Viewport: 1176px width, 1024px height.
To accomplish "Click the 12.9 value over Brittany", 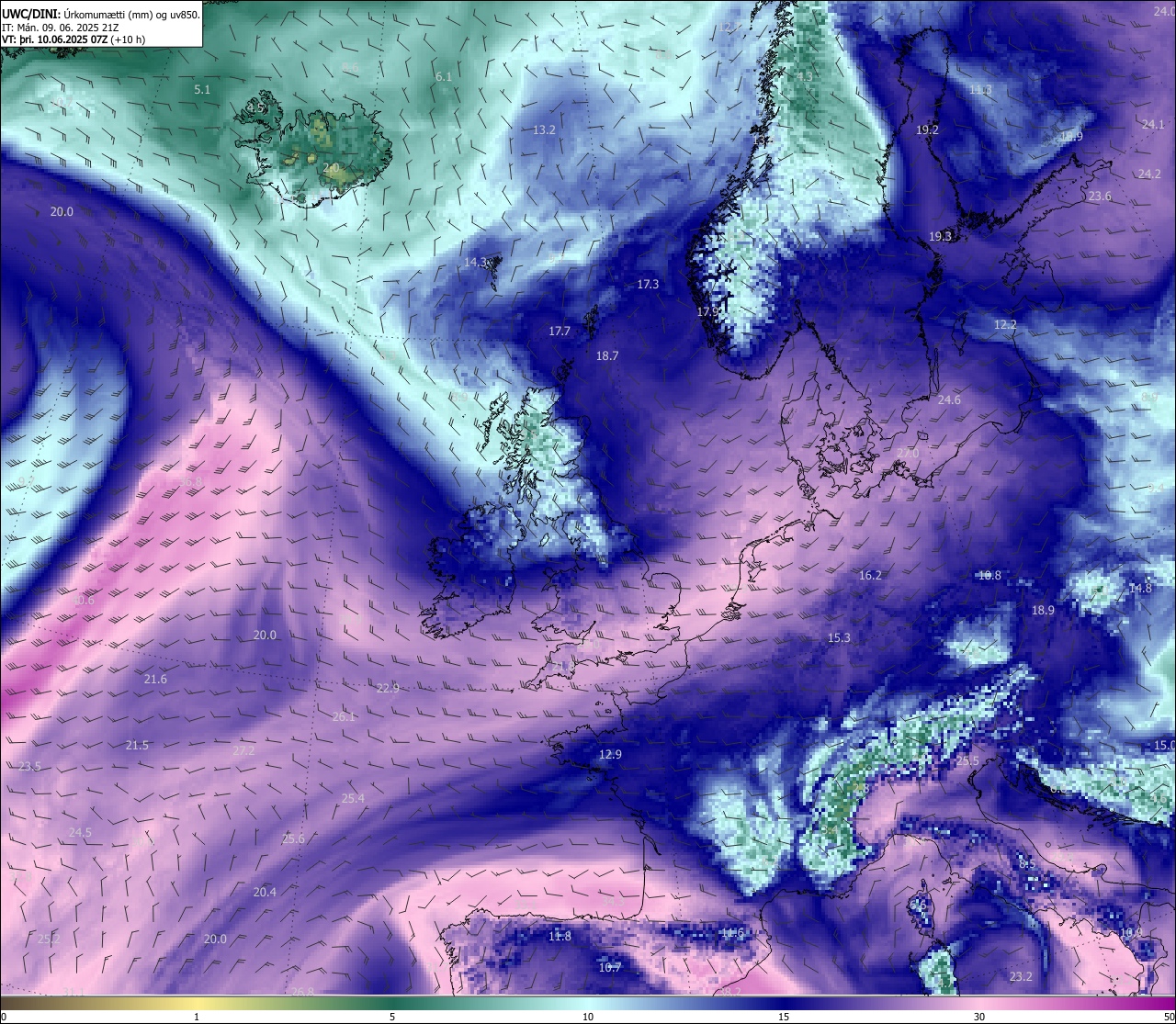I will pos(610,755).
